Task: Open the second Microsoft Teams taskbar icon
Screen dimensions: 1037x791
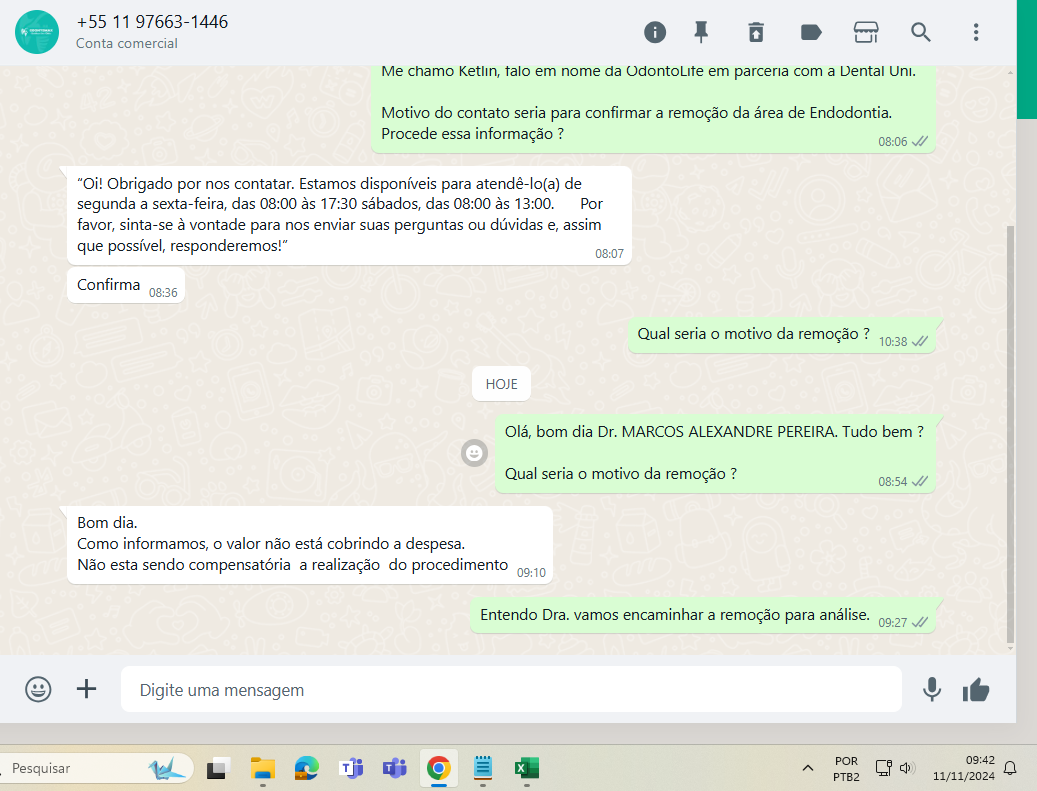Action: [395, 768]
